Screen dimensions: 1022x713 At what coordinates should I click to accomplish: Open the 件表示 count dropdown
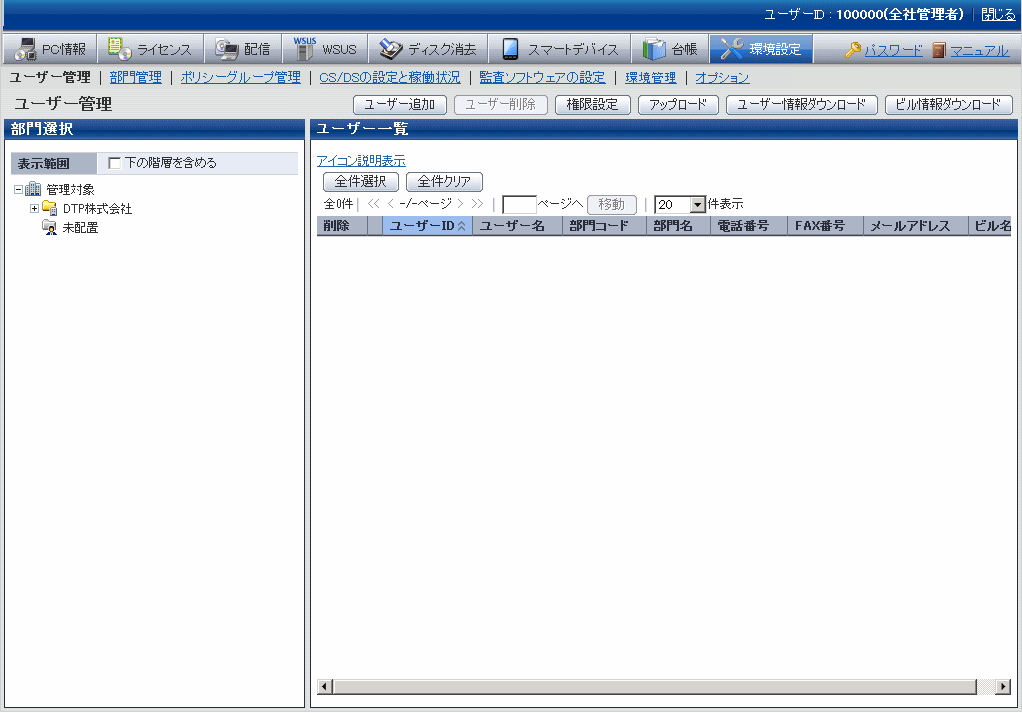click(697, 205)
